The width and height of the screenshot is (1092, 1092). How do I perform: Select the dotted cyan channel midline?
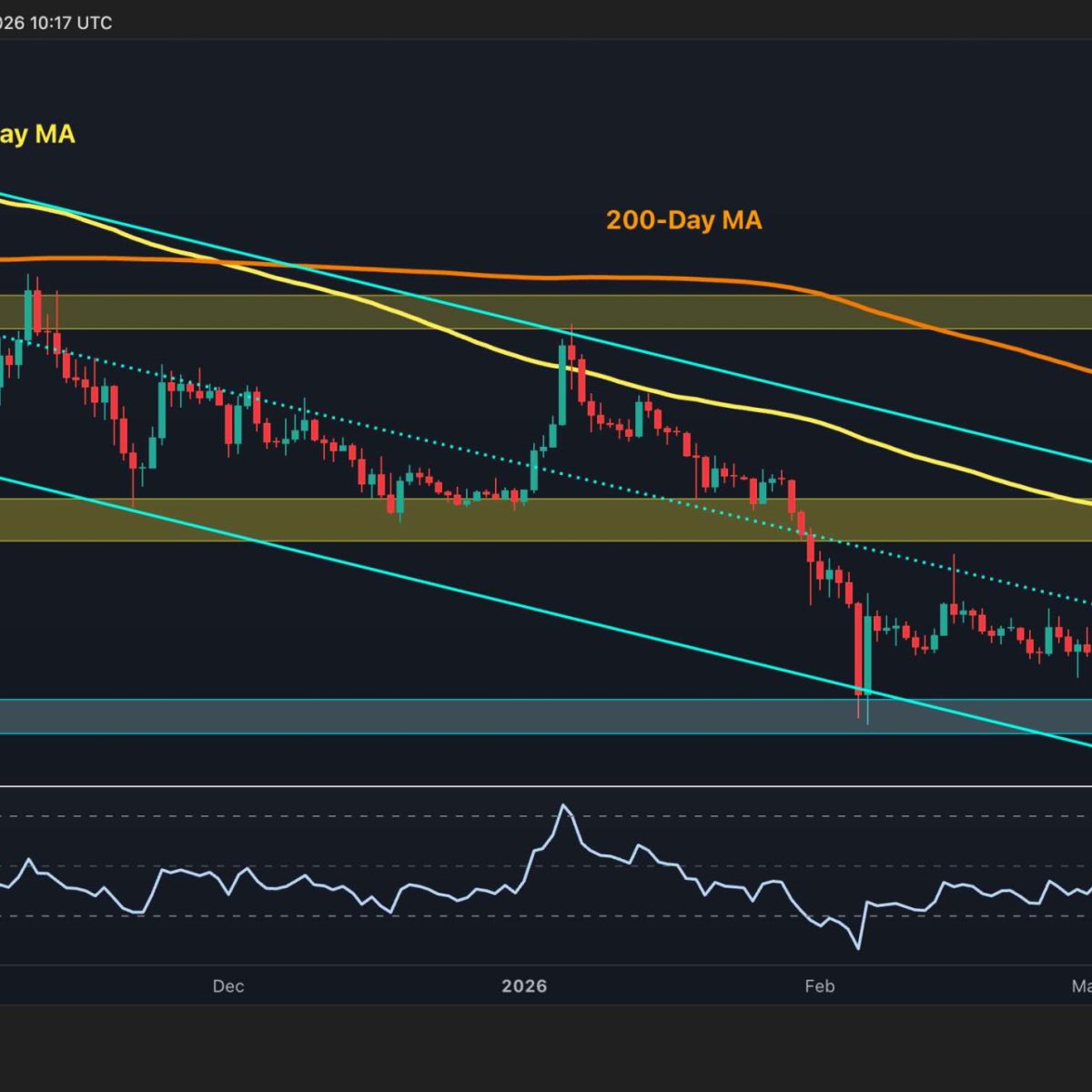[455, 446]
